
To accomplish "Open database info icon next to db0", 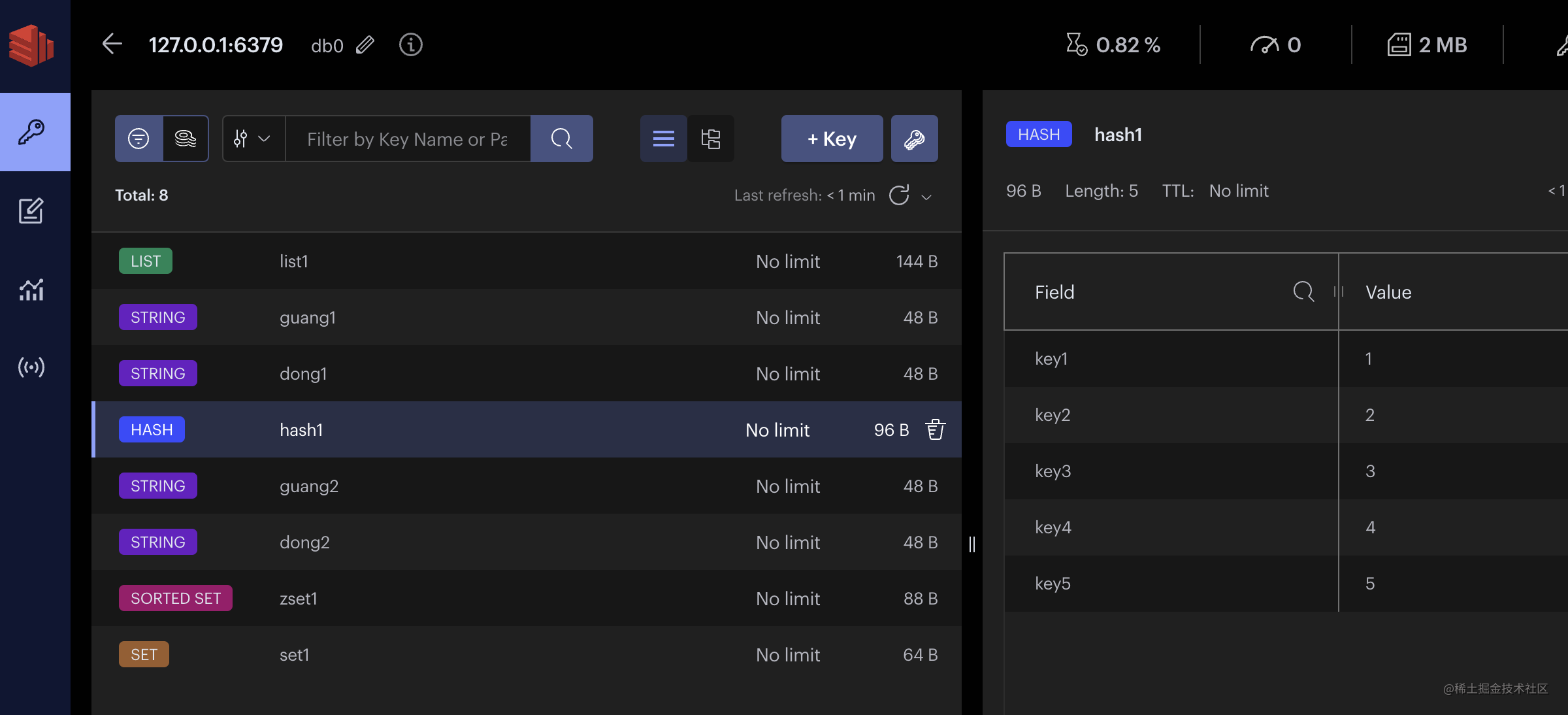I will (x=410, y=45).
